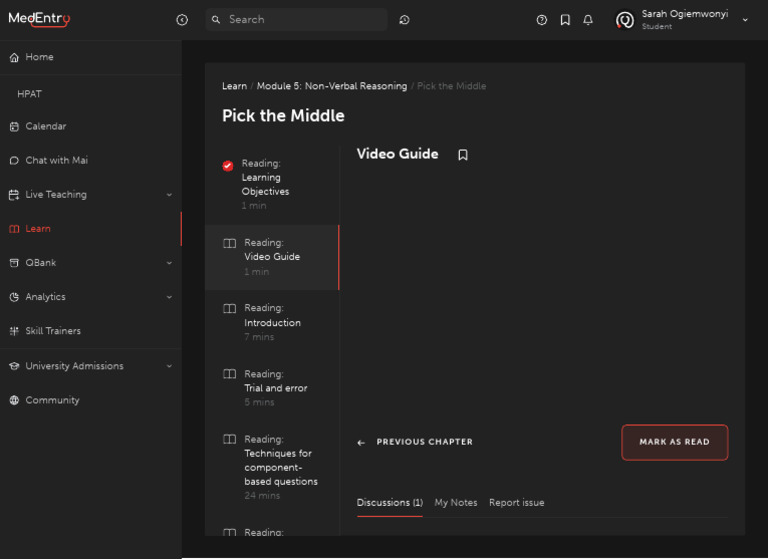Open the Introduction reading chapter
Screen dimensions: 768x559
tap(272, 322)
